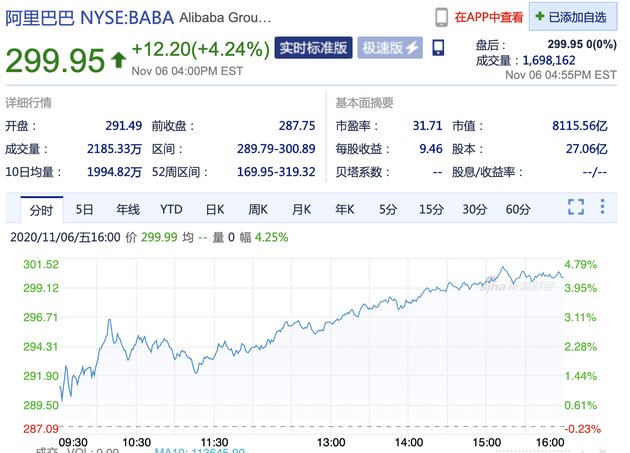Click the 10日均量 value 1994.82万
Screen dimensions: 630x453
tap(115, 172)
